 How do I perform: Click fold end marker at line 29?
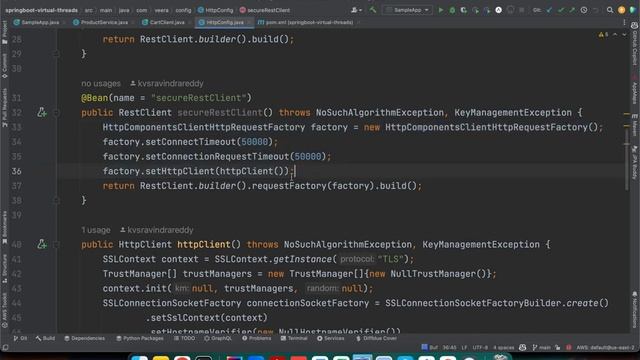(x=56, y=53)
